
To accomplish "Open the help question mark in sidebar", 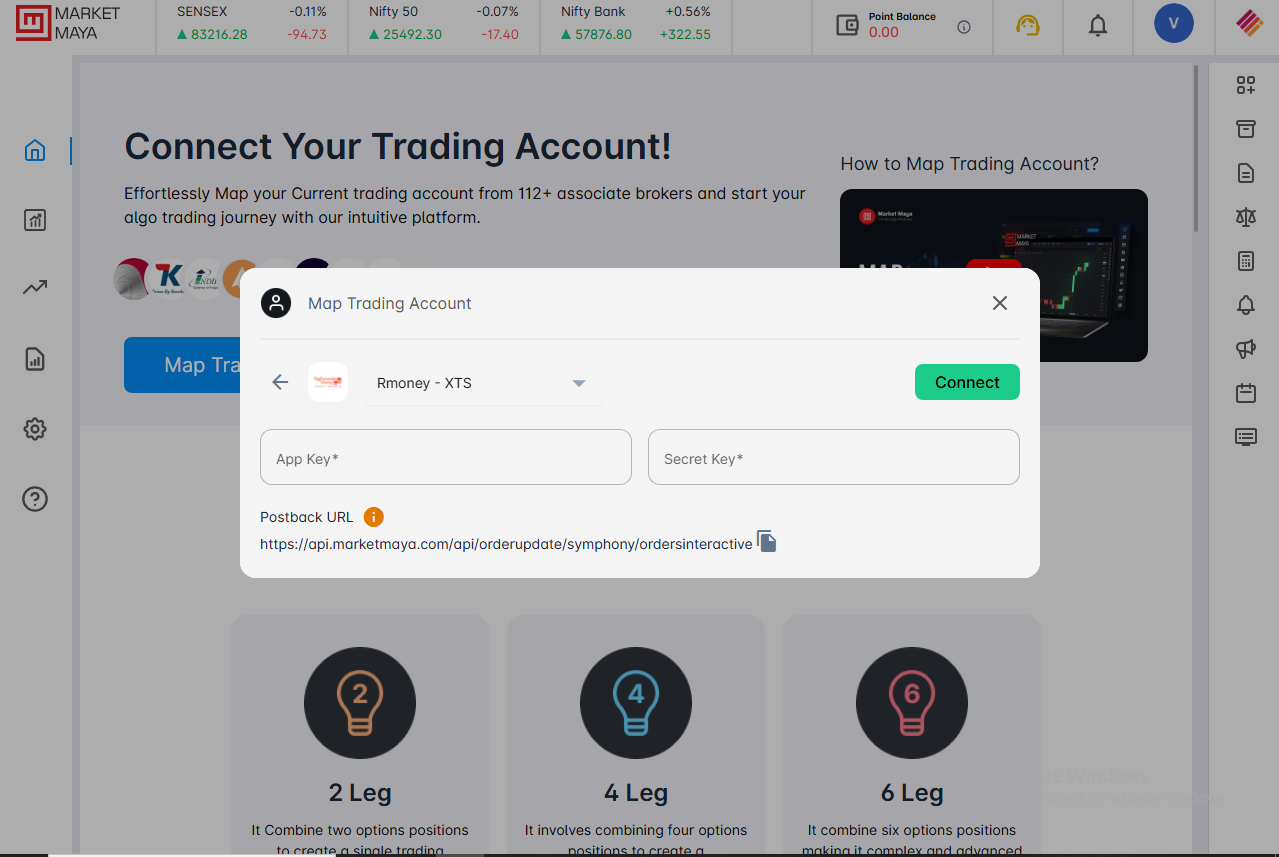I will tap(35, 499).
